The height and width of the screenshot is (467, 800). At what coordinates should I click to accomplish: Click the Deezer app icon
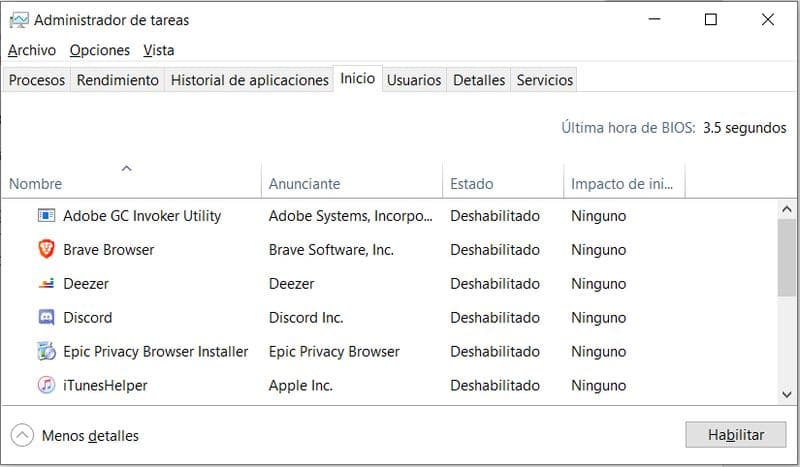(46, 283)
